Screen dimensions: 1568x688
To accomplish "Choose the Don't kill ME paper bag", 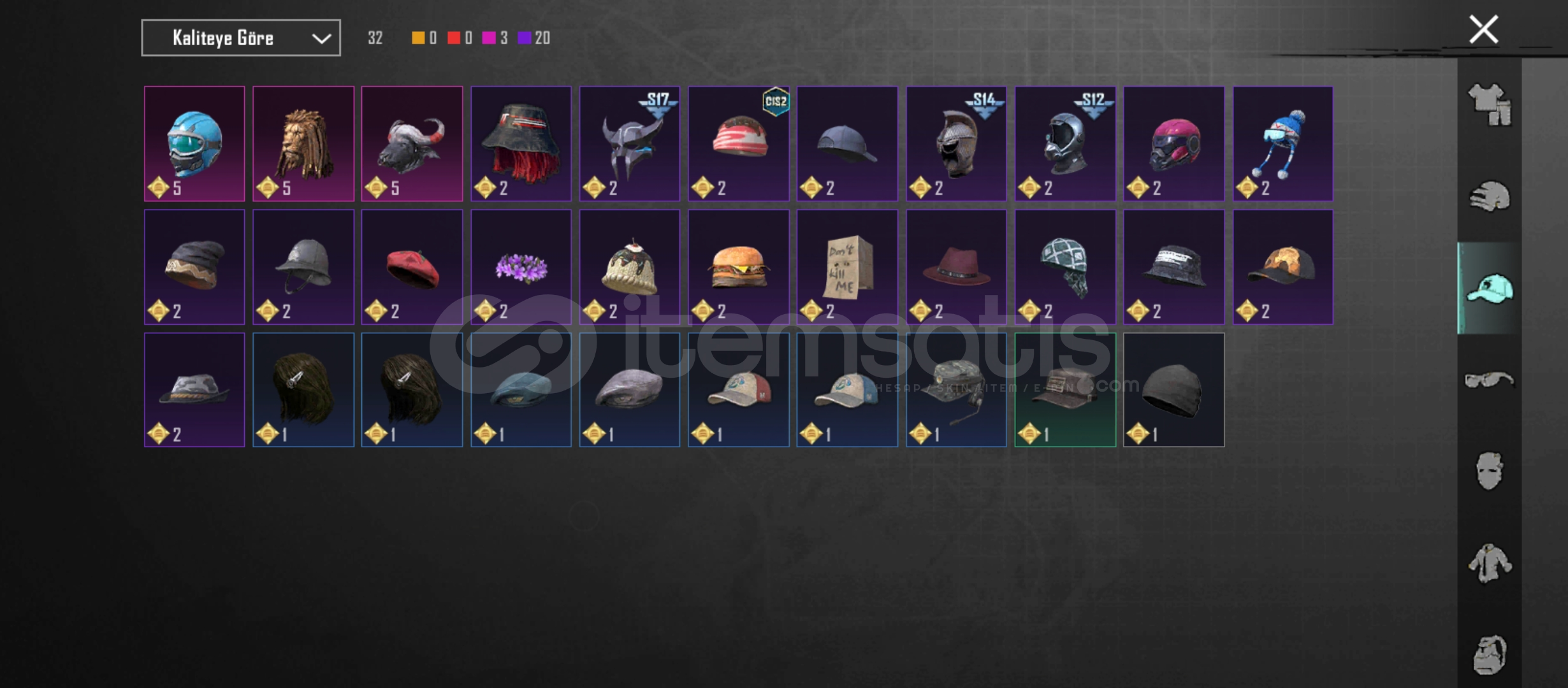I will (847, 267).
